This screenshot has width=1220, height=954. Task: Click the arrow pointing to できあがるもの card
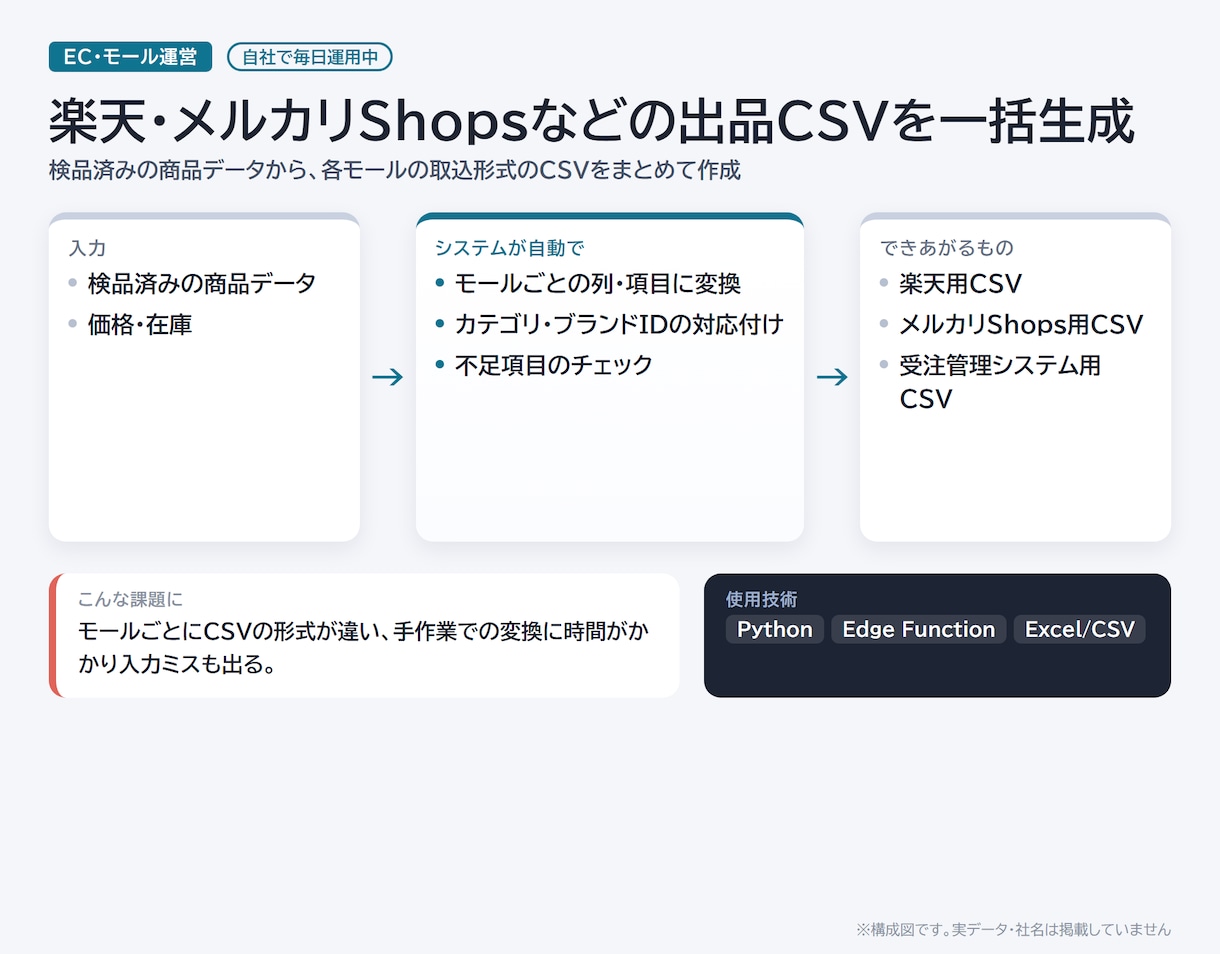pos(832,377)
